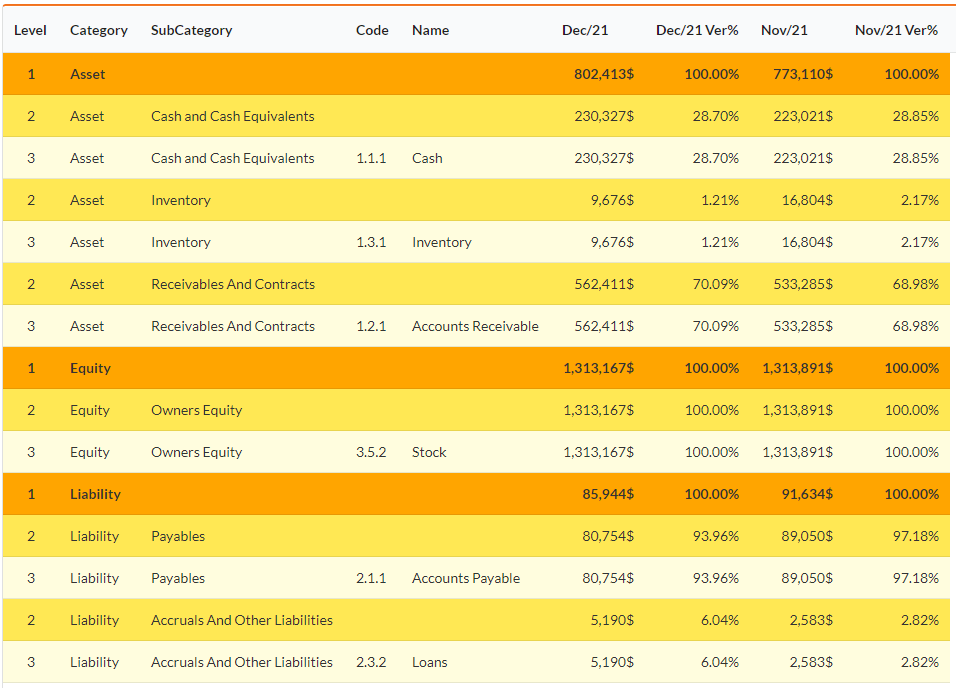956x688 pixels.
Task: Select code 1.1.1 in the Cash row
Action: [x=371, y=158]
